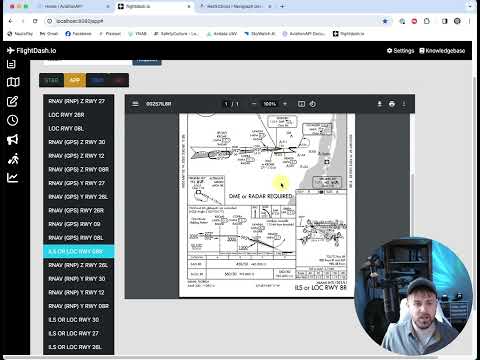Open the document list sidebar icon

(x=12, y=64)
